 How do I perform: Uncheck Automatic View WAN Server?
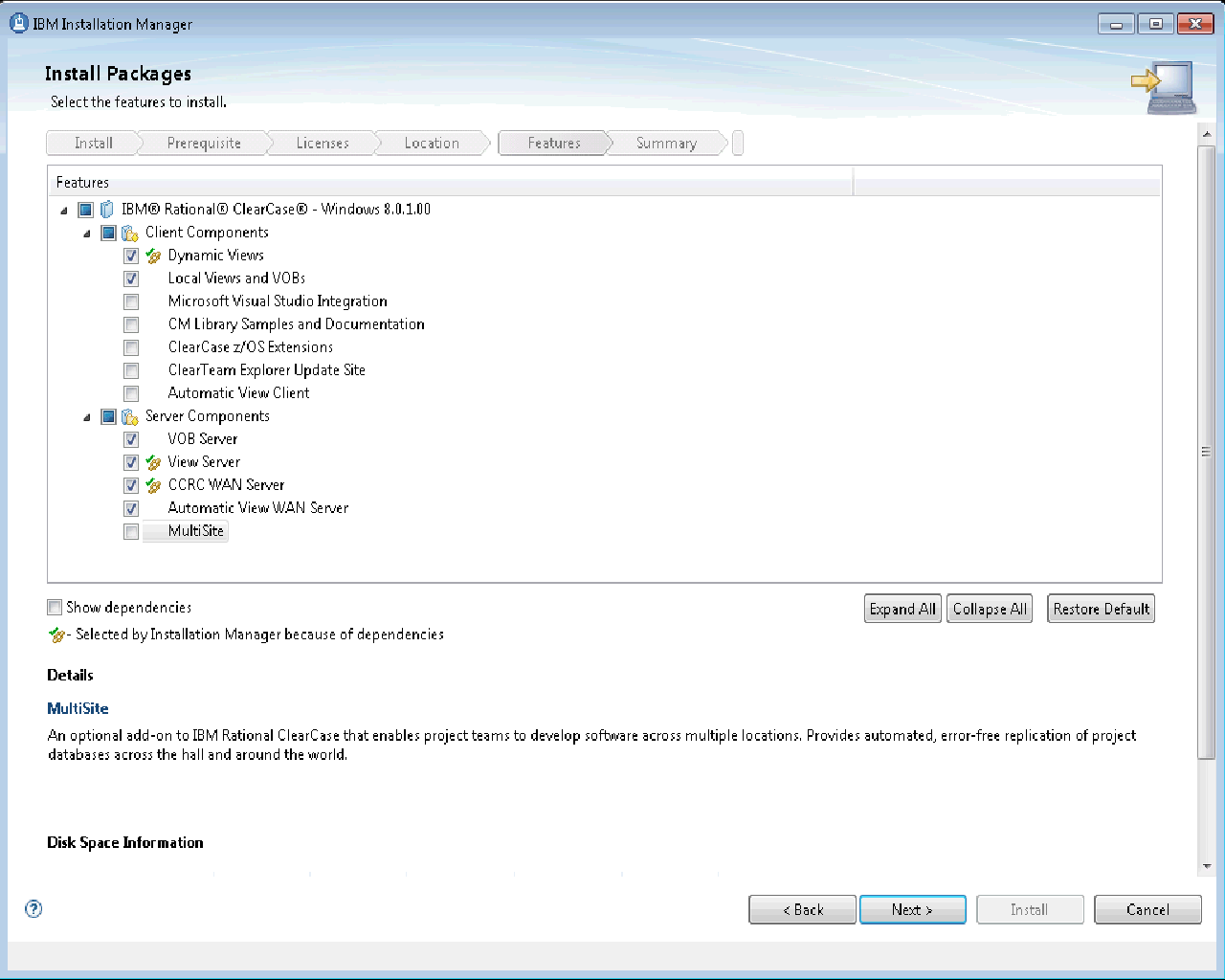pos(131,508)
